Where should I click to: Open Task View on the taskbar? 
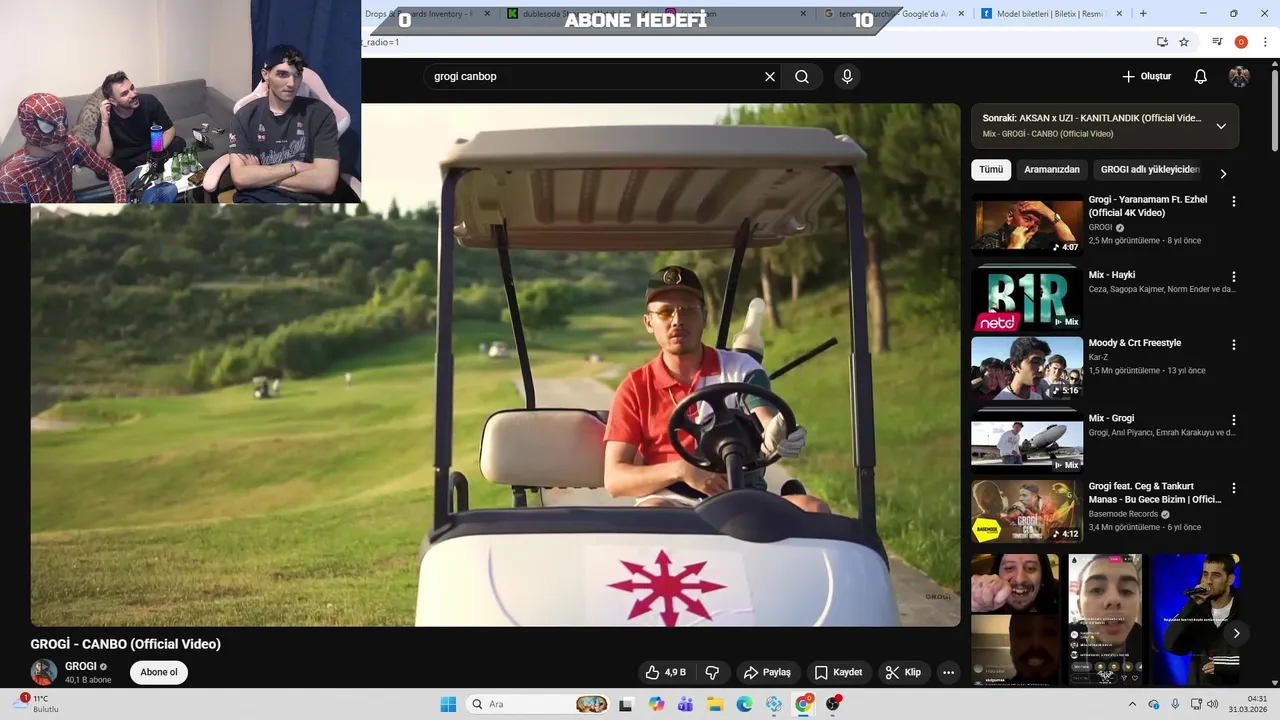pos(626,704)
